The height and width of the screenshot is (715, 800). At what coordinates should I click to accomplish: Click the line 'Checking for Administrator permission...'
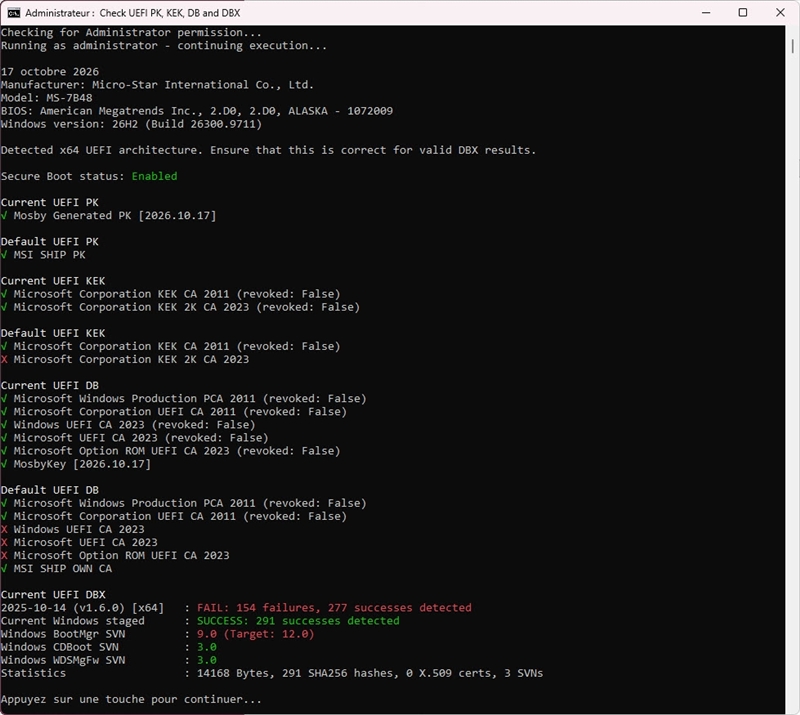click(x=131, y=33)
